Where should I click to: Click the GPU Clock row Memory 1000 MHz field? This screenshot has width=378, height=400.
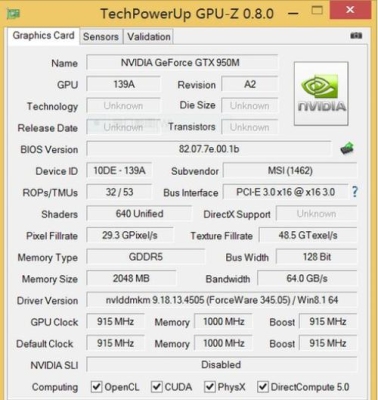223,322
